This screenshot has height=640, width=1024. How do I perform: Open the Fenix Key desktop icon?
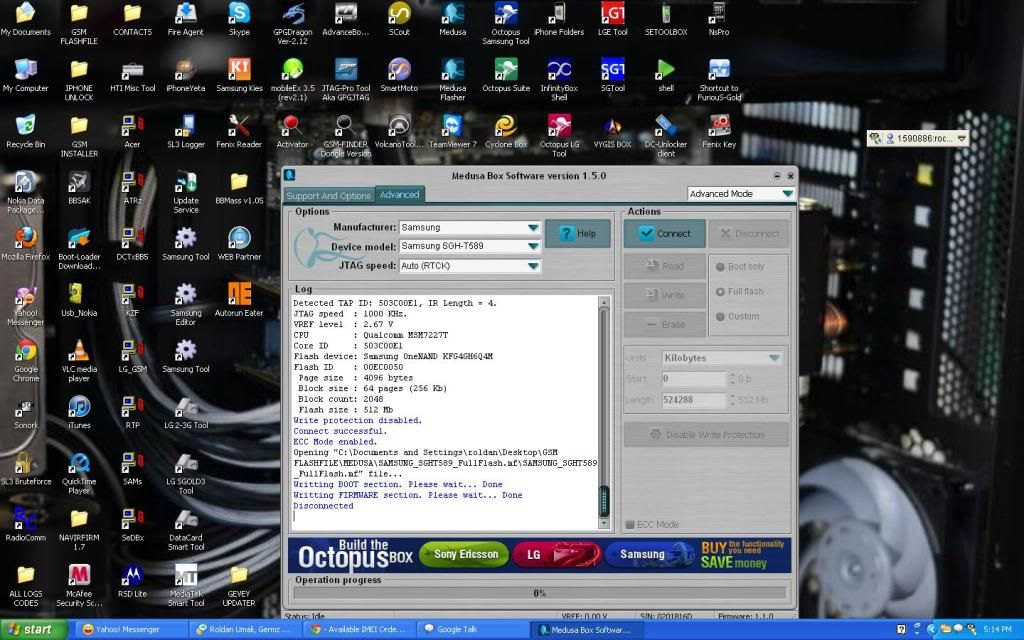pos(719,131)
